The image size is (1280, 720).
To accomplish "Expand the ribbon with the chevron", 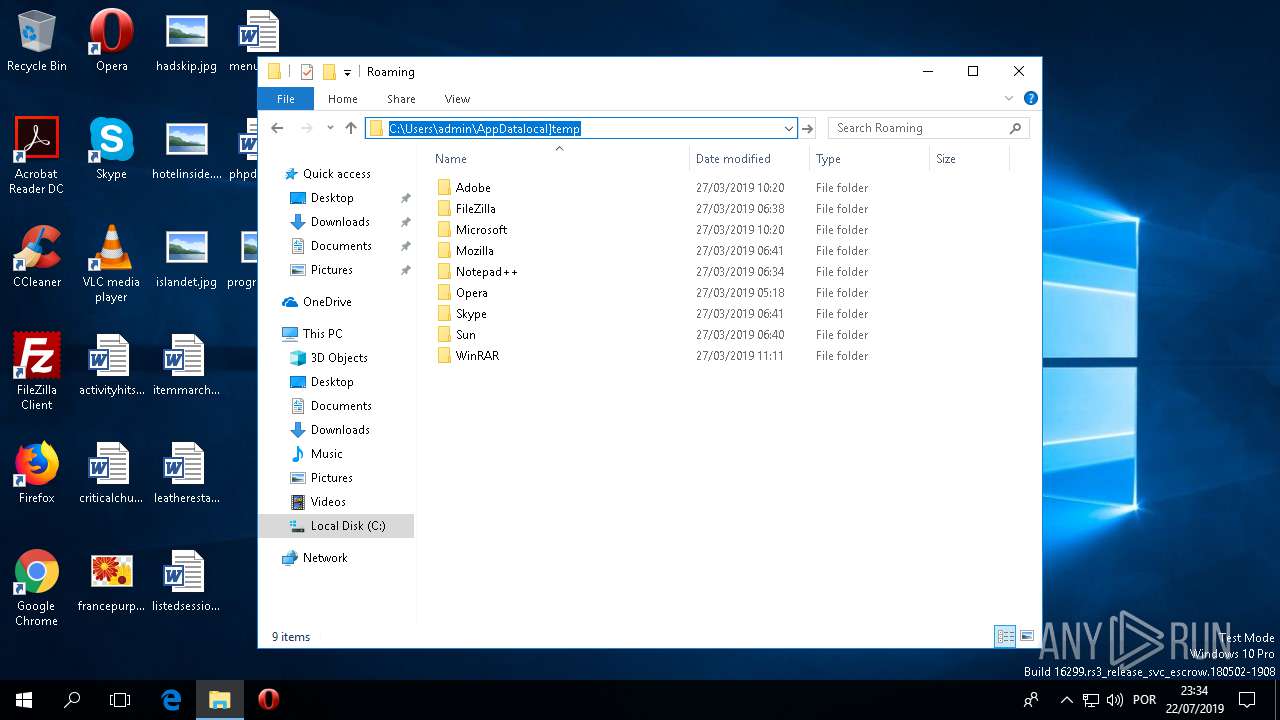I will point(1009,98).
